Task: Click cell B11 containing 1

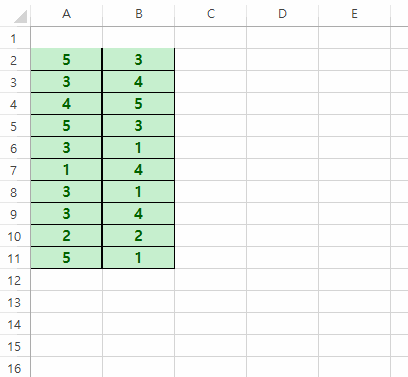Action: [138, 258]
